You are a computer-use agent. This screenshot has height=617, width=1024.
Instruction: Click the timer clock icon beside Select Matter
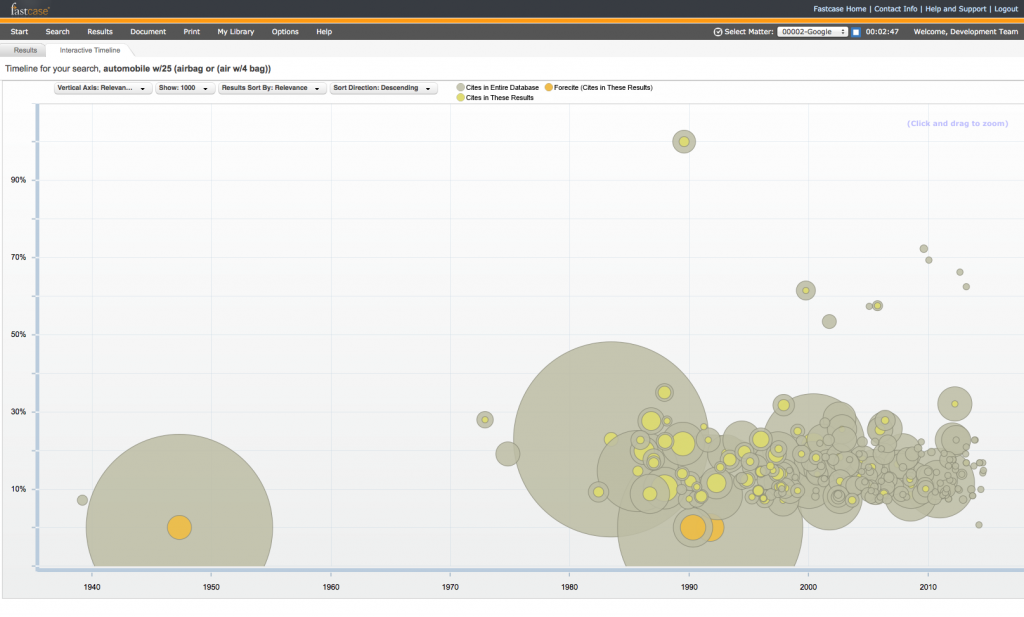(x=718, y=32)
